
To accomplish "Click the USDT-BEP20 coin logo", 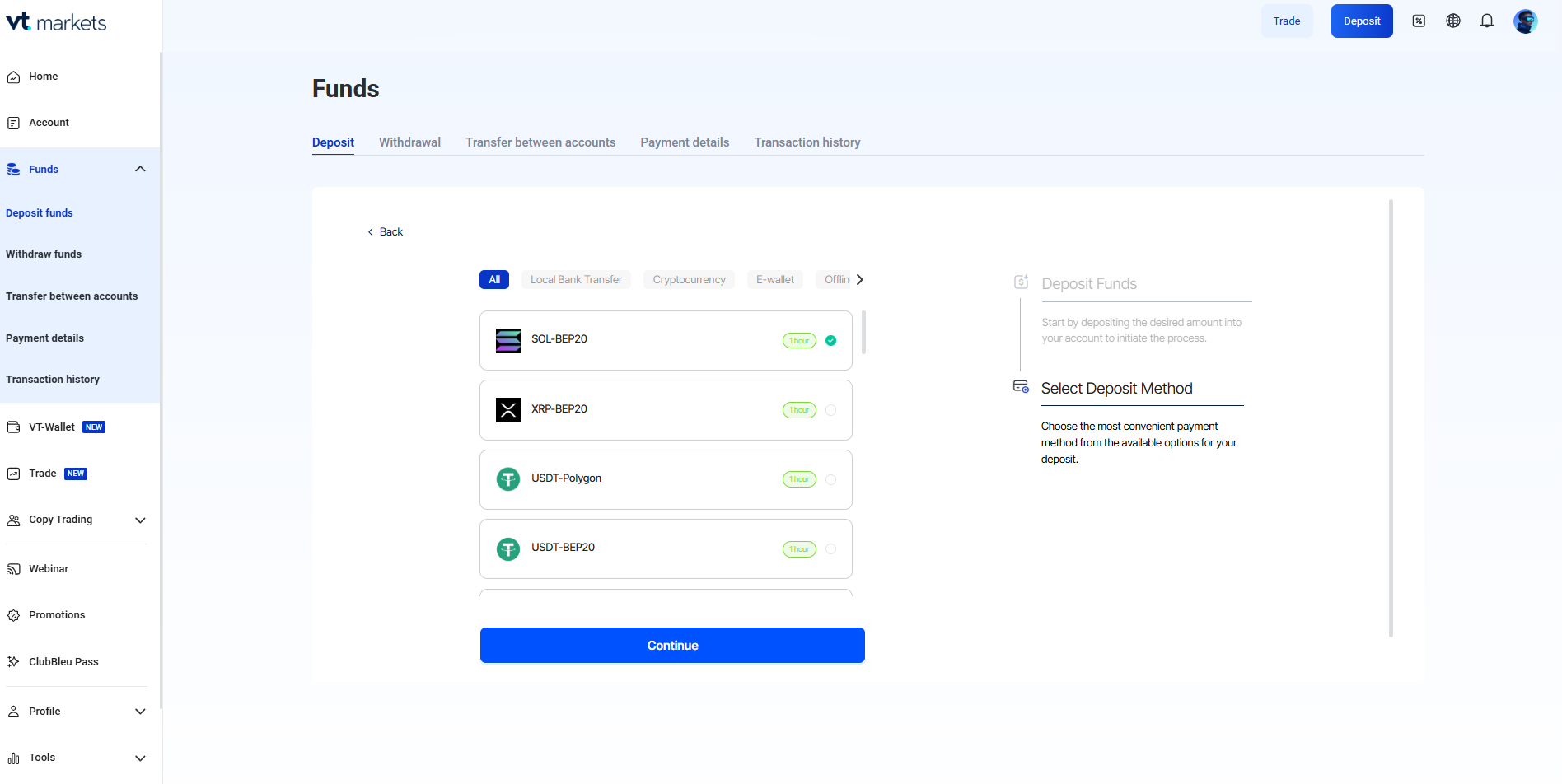I will tap(508, 548).
